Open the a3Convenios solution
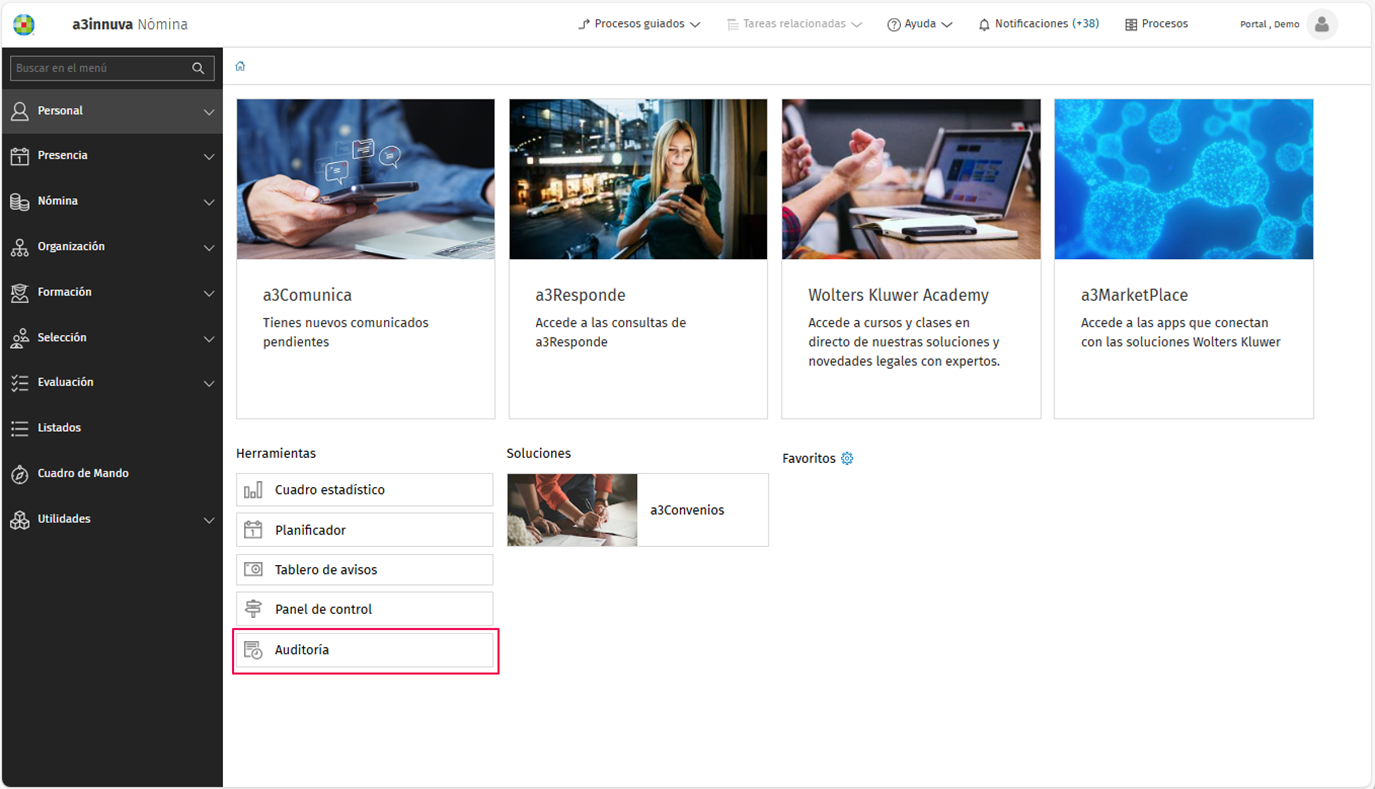Viewport: 1375px width, 789px height. point(638,510)
